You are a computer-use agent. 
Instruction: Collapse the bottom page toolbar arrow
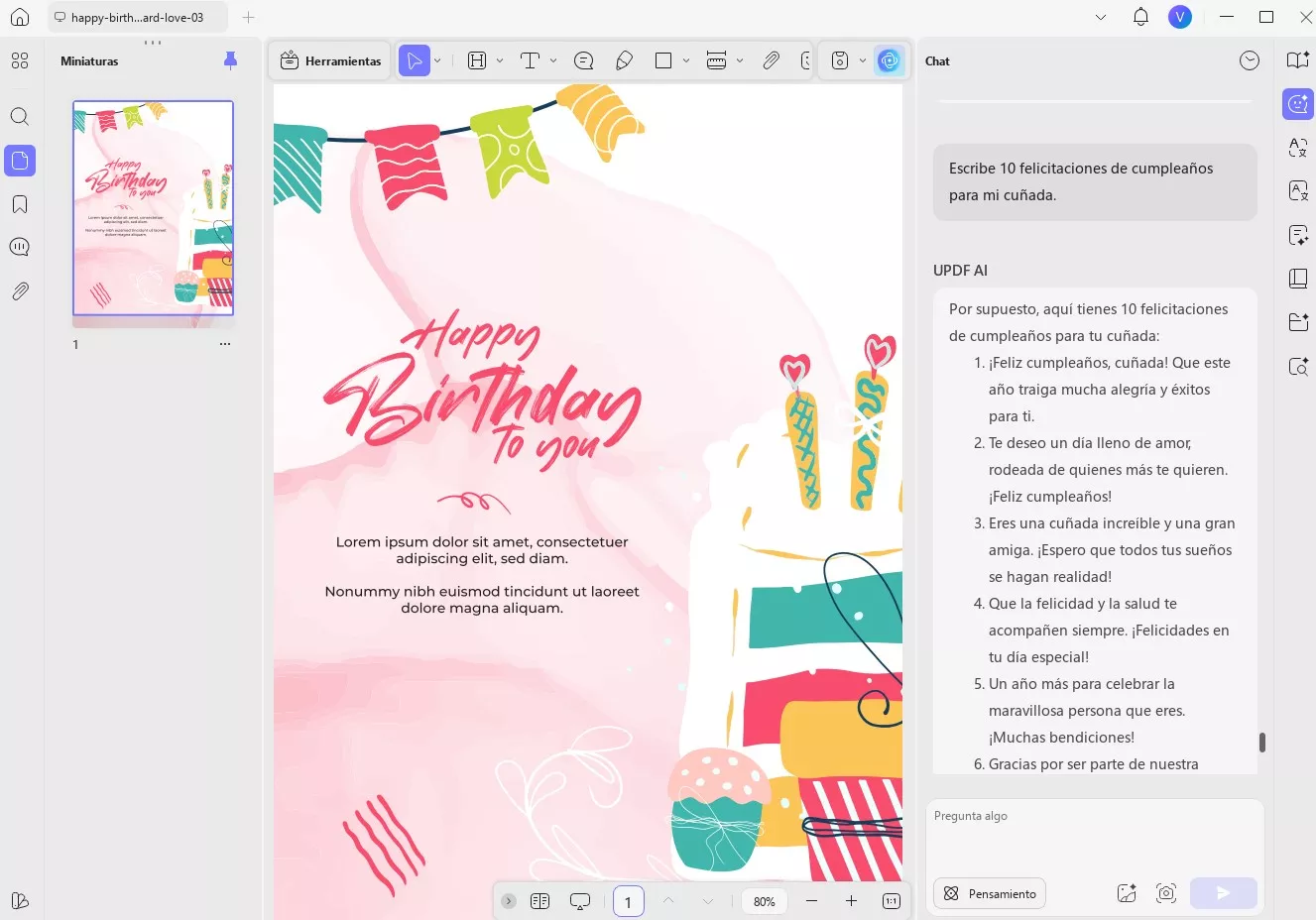click(509, 901)
